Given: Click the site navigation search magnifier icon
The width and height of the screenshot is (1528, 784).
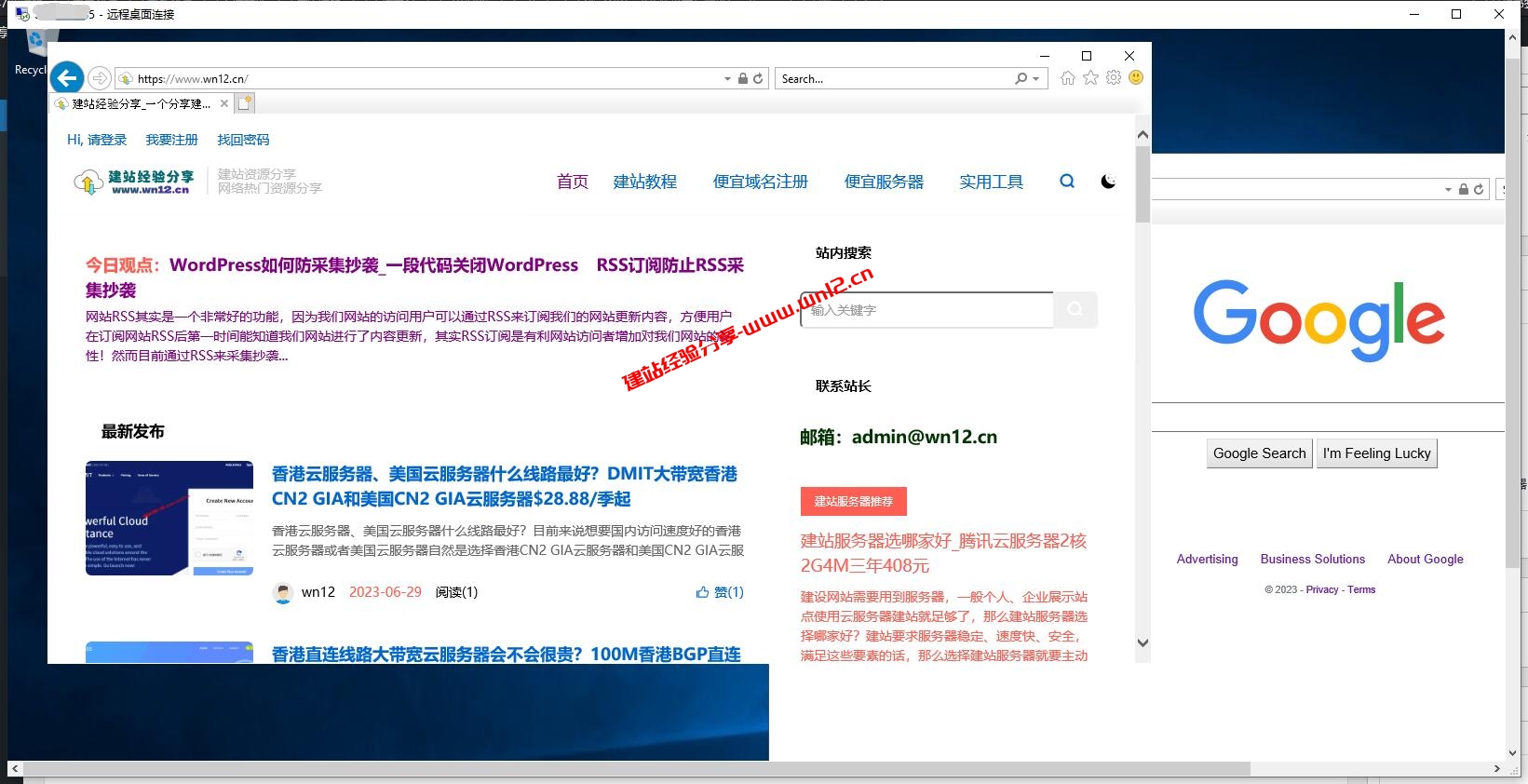Looking at the screenshot, I should point(1067,181).
